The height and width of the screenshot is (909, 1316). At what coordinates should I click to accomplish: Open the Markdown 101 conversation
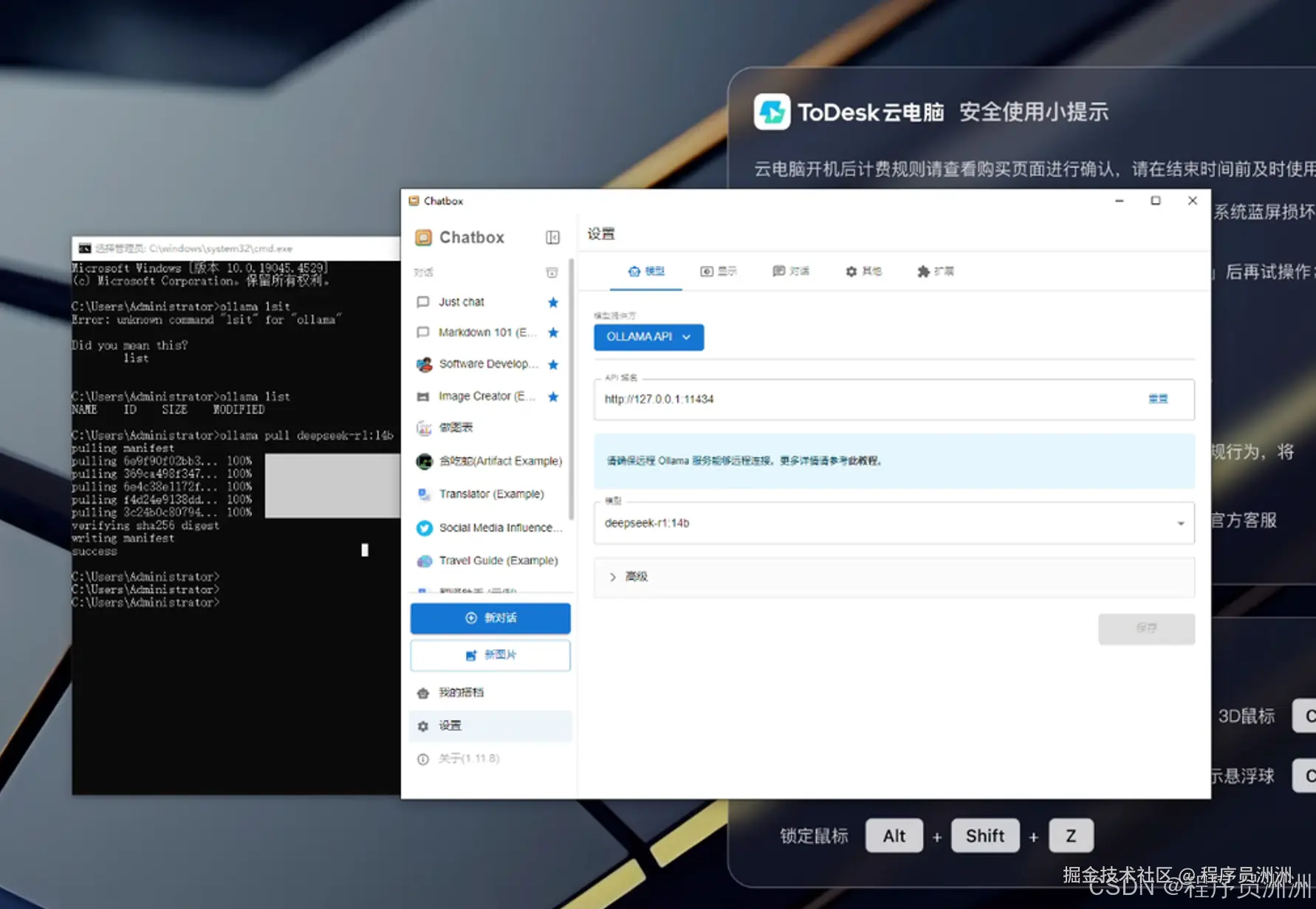(489, 332)
